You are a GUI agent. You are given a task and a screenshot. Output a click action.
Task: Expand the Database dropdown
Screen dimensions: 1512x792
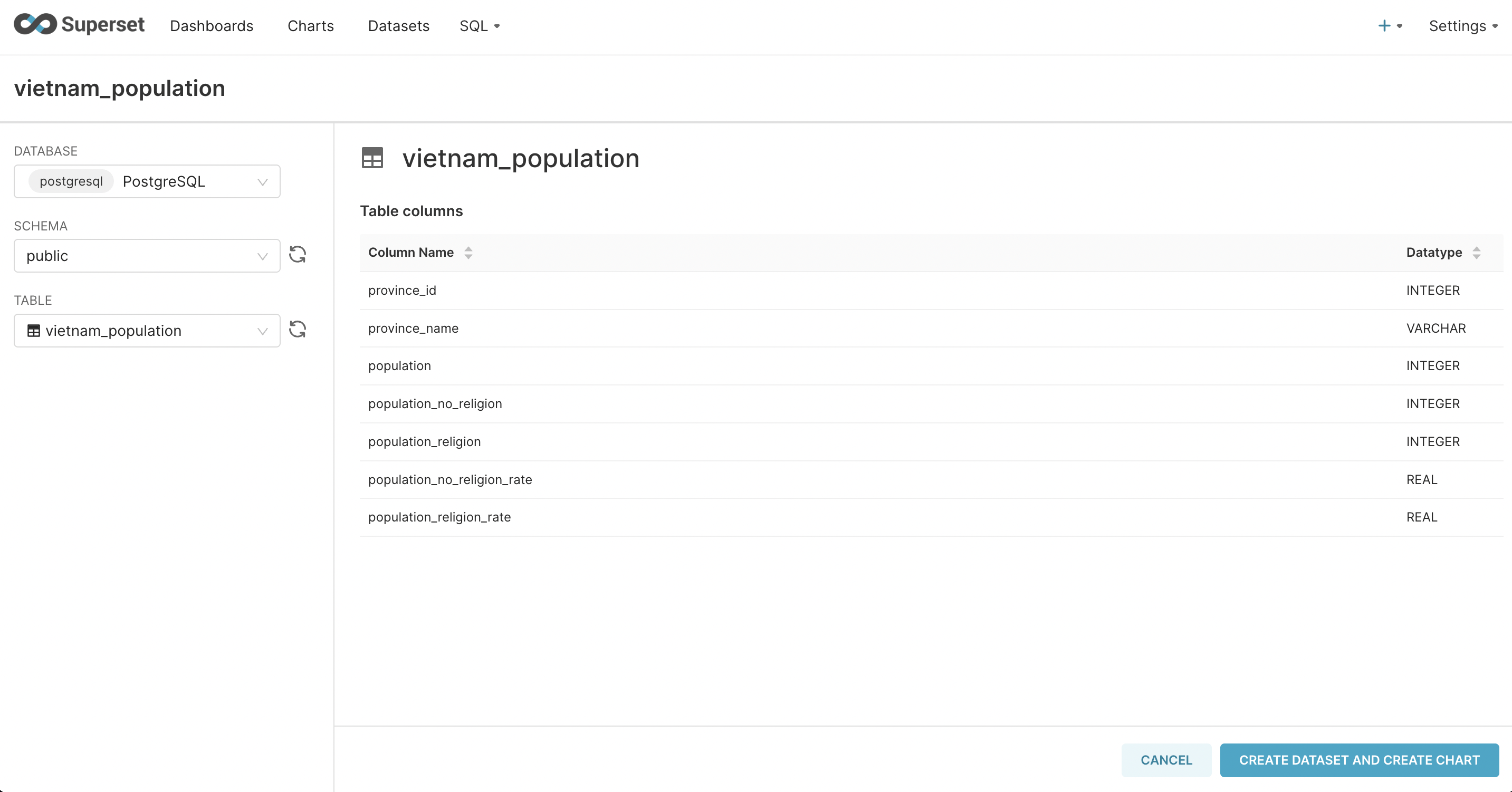coord(262,182)
